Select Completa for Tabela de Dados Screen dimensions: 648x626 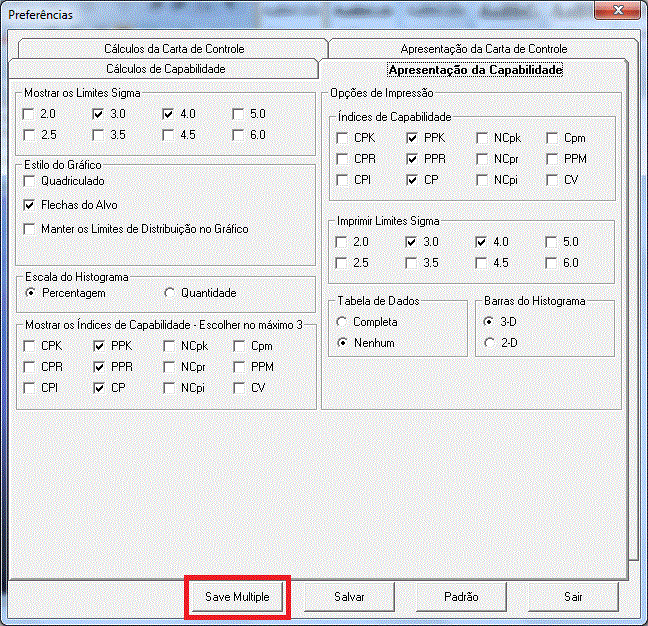[x=342, y=322]
